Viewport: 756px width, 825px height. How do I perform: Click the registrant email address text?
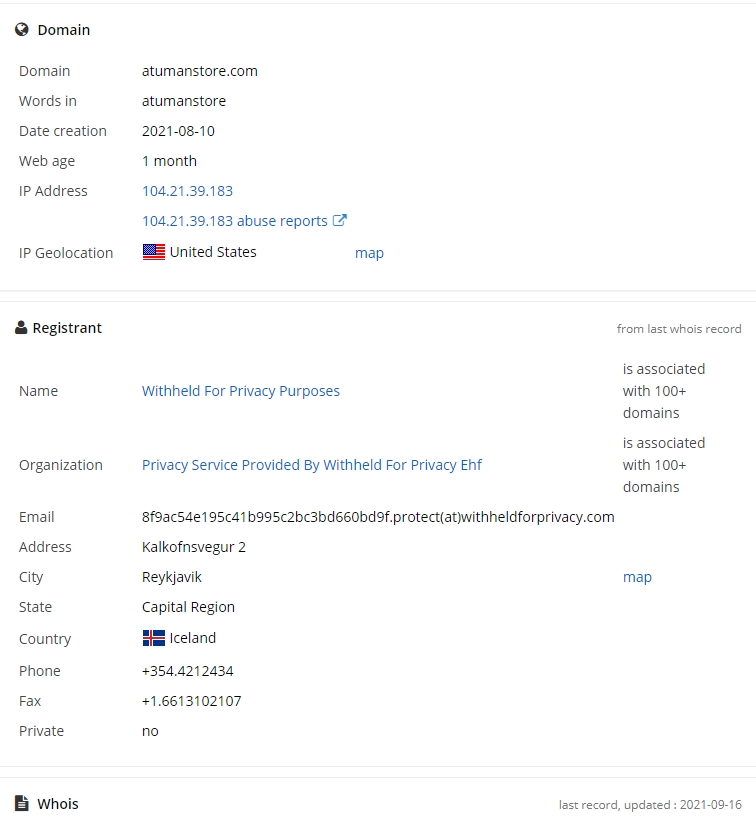378,517
